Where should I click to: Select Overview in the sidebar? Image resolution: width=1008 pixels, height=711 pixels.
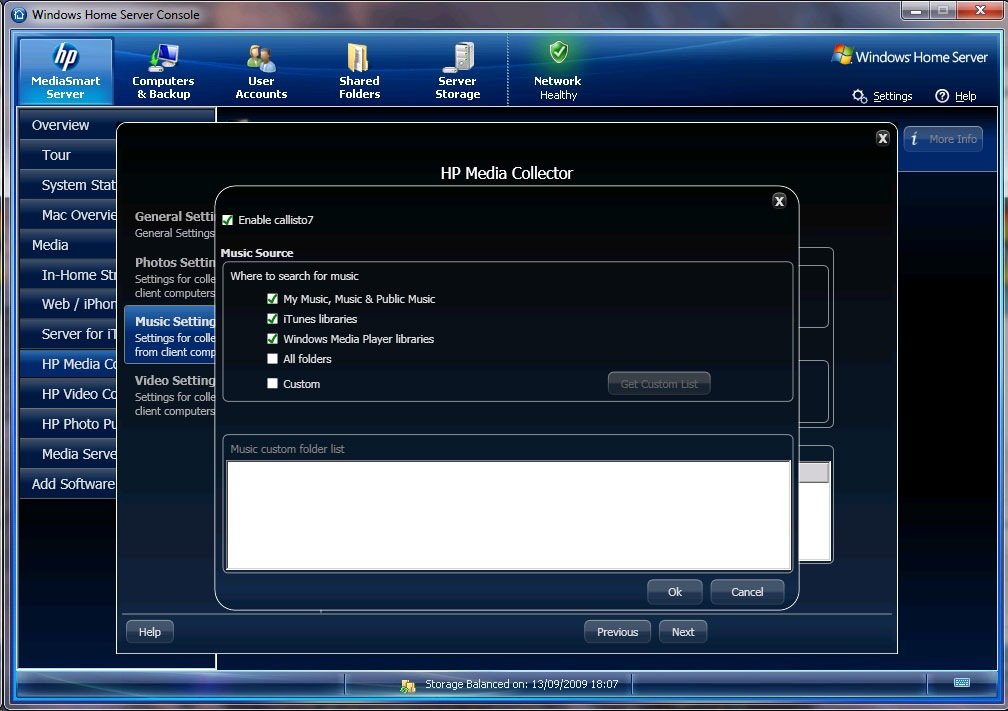point(68,125)
